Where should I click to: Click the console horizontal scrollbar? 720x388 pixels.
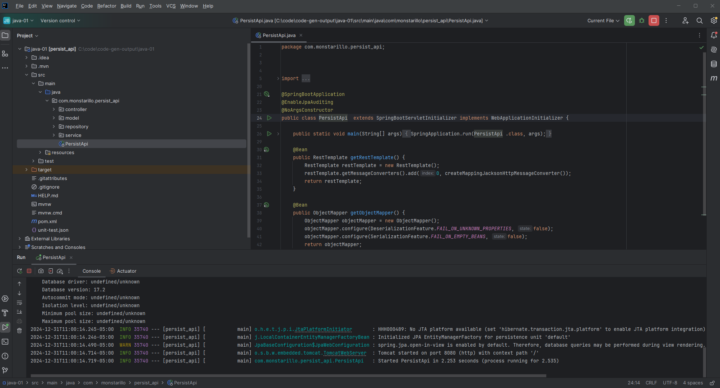click(x=288, y=376)
